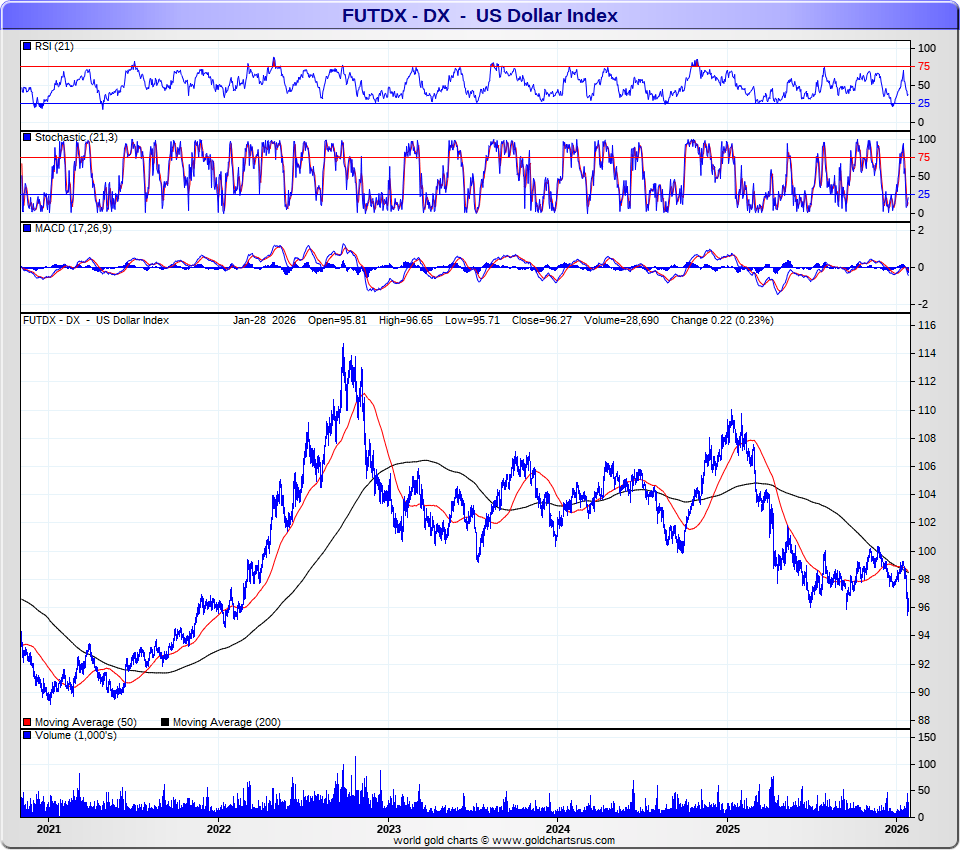Click the 116 price axis label
This screenshot has height=850, width=960.
[x=927, y=326]
